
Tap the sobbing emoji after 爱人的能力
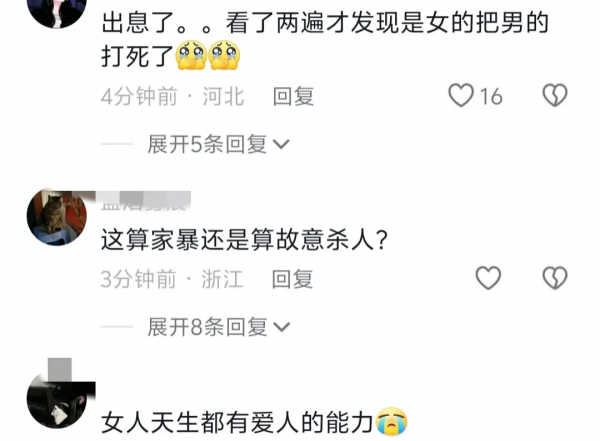coord(392,421)
